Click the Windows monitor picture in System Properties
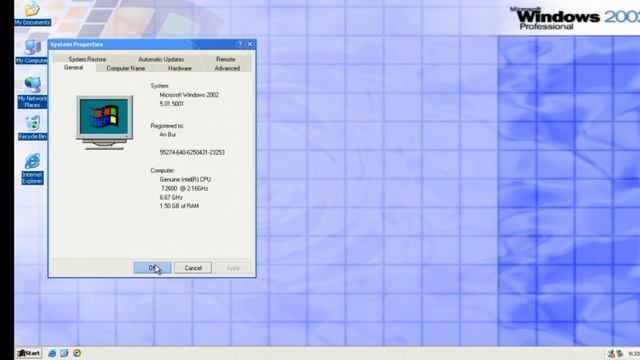The width and height of the screenshot is (640, 360). (104, 122)
